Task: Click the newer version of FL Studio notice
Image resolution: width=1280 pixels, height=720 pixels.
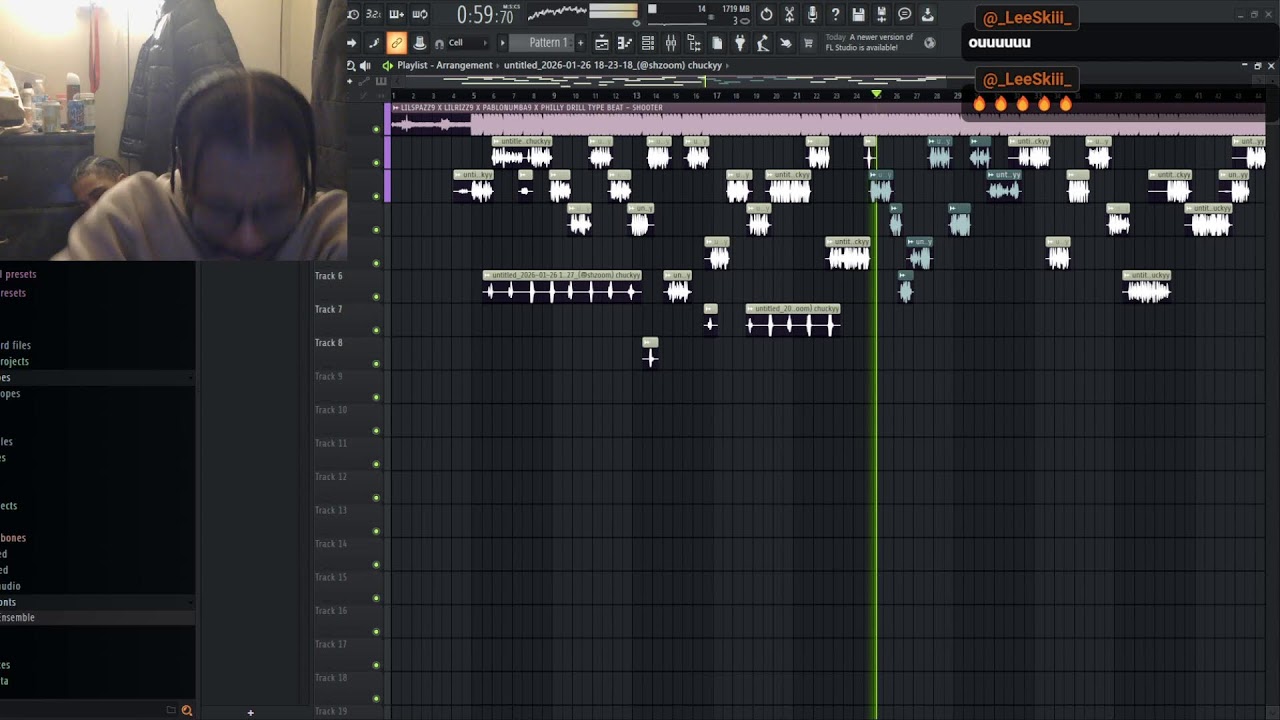Action: click(x=869, y=43)
